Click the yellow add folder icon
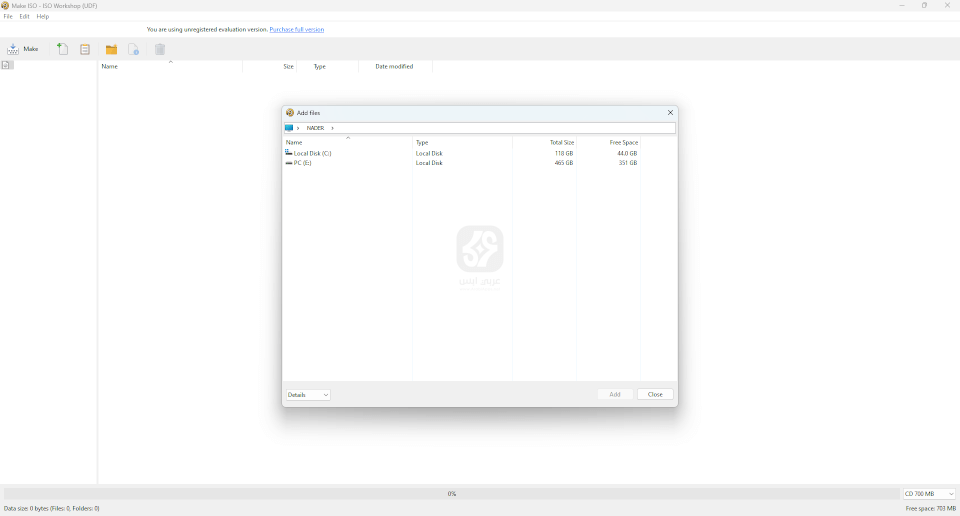The width and height of the screenshot is (960, 516). tap(111, 49)
